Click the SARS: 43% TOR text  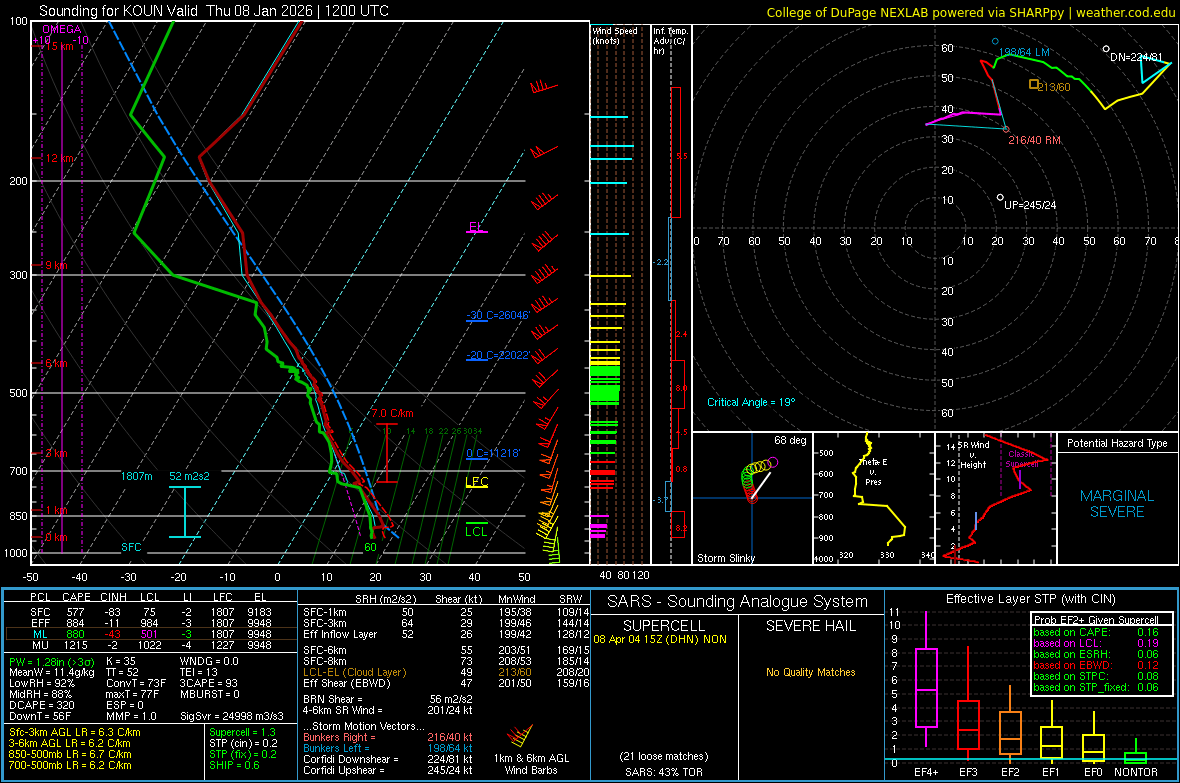tap(663, 772)
